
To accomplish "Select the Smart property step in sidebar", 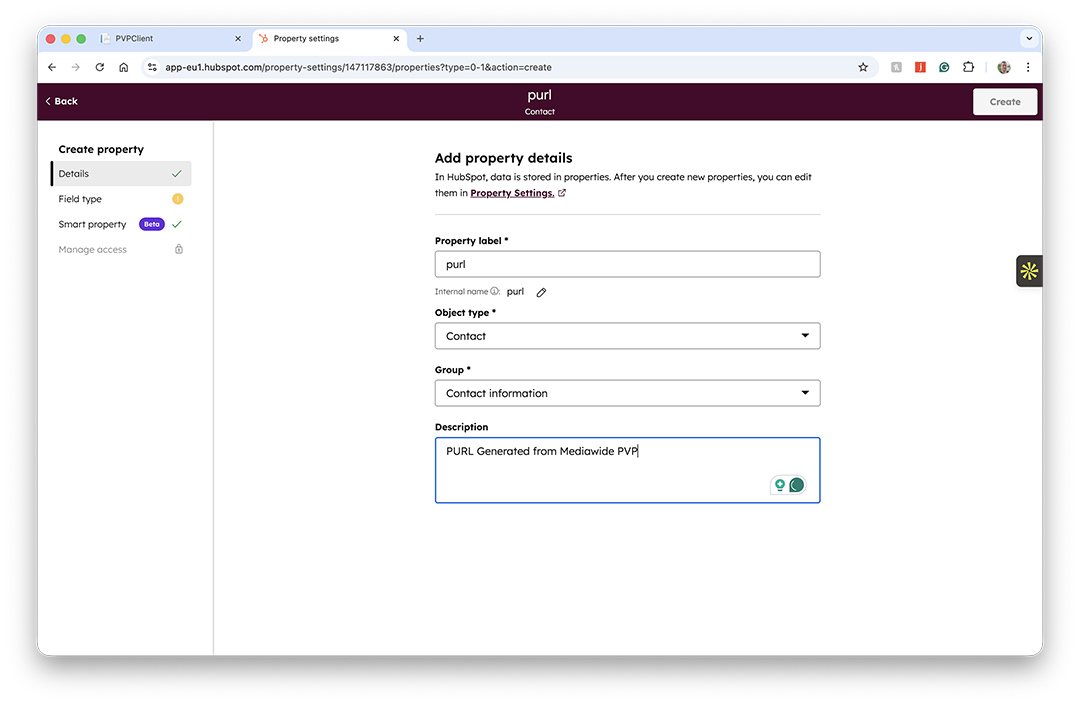I will pyautogui.click(x=92, y=224).
